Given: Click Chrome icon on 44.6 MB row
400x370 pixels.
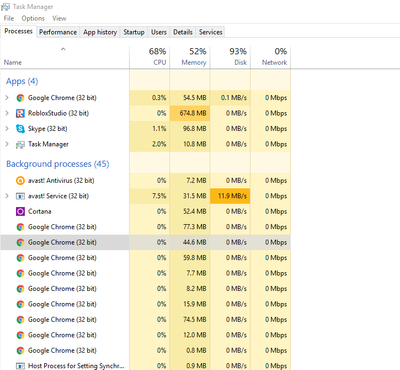Looking at the screenshot, I should point(20,242).
